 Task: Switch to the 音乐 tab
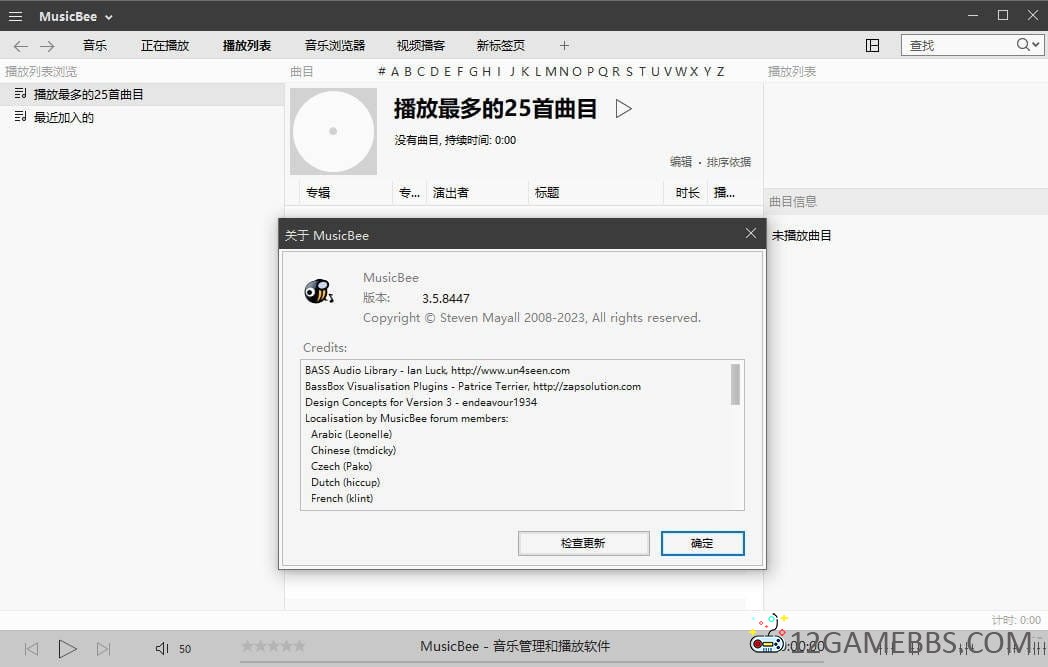(95, 45)
